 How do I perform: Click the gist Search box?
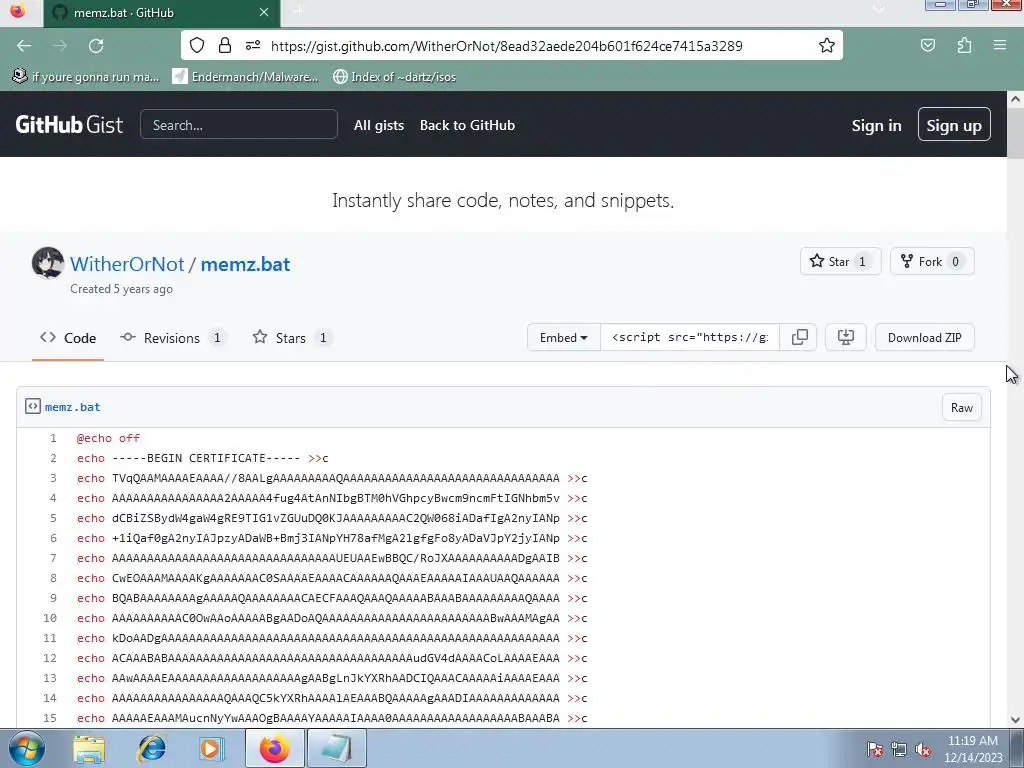239,124
